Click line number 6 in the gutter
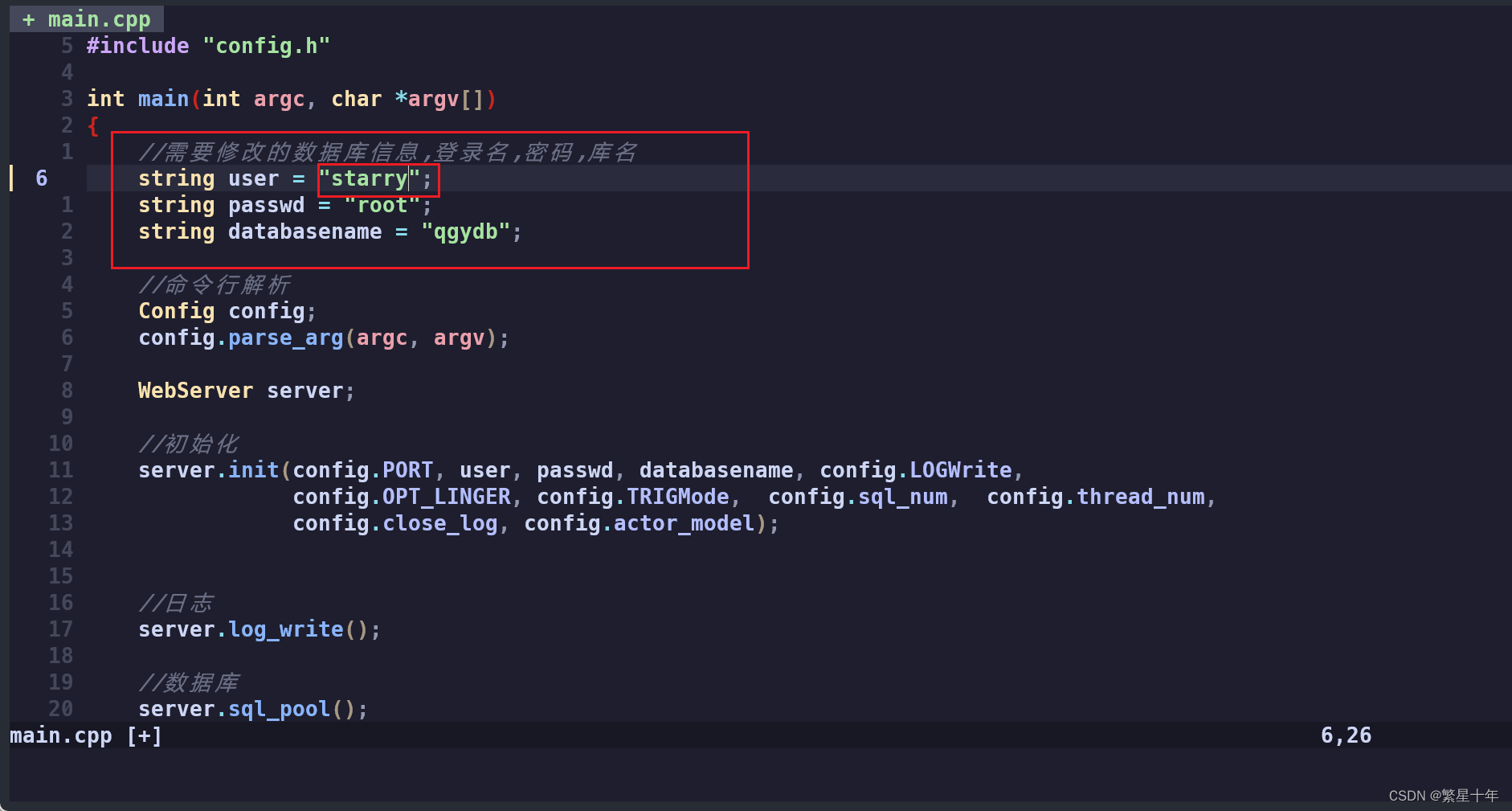The height and width of the screenshot is (811, 1512). pos(42,178)
